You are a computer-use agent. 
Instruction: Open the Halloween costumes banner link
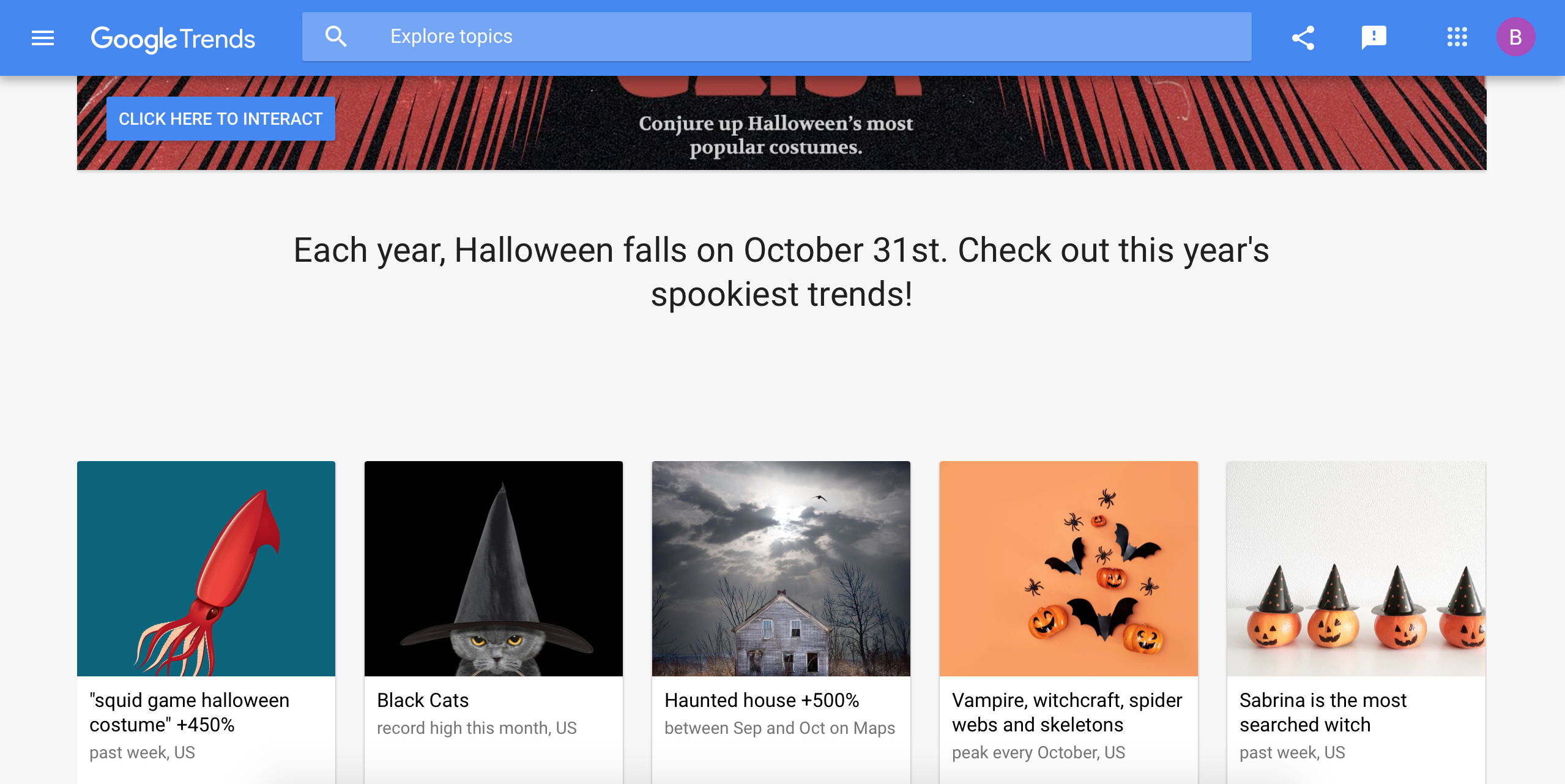pyautogui.click(x=221, y=119)
